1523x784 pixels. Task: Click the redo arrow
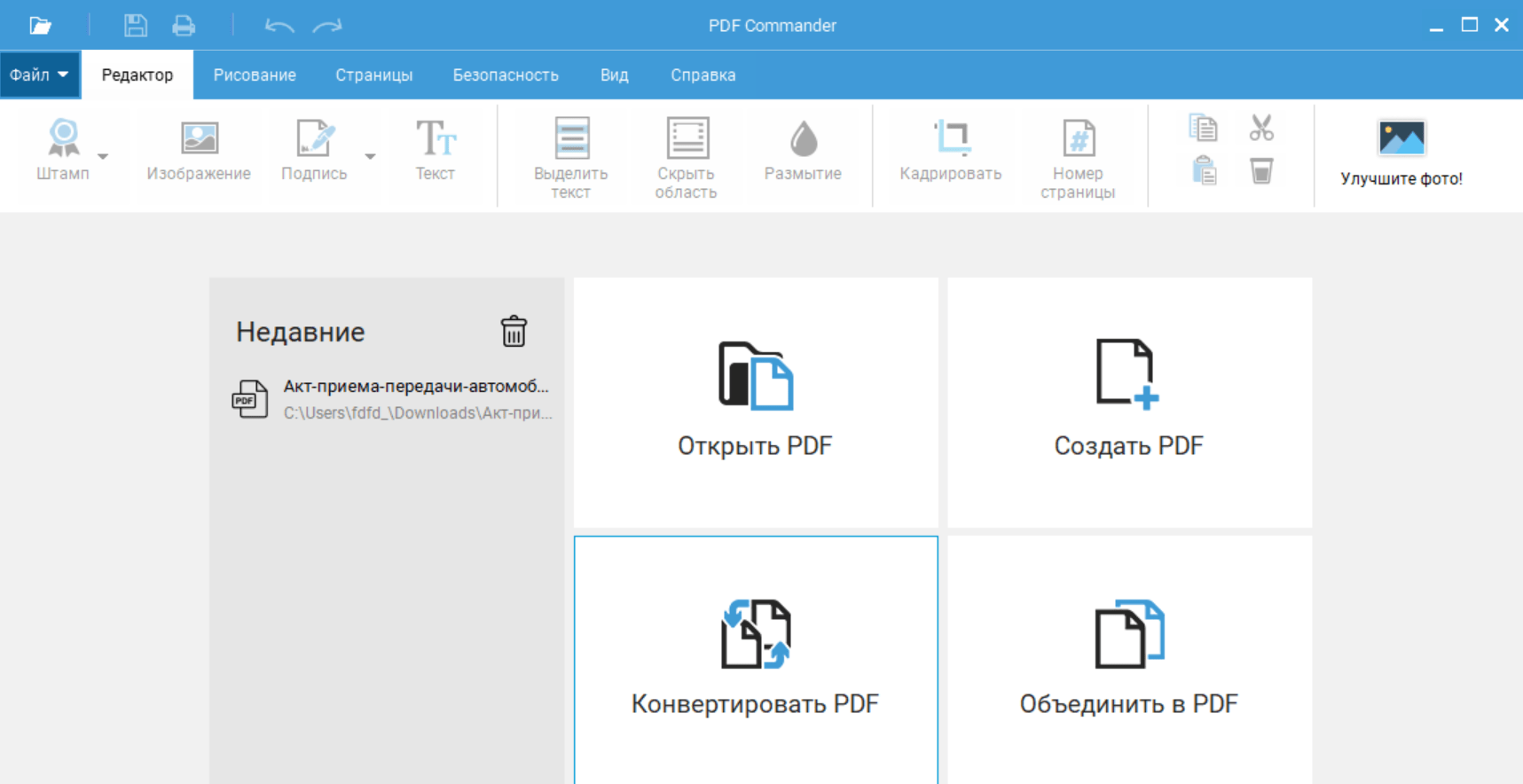tap(327, 26)
